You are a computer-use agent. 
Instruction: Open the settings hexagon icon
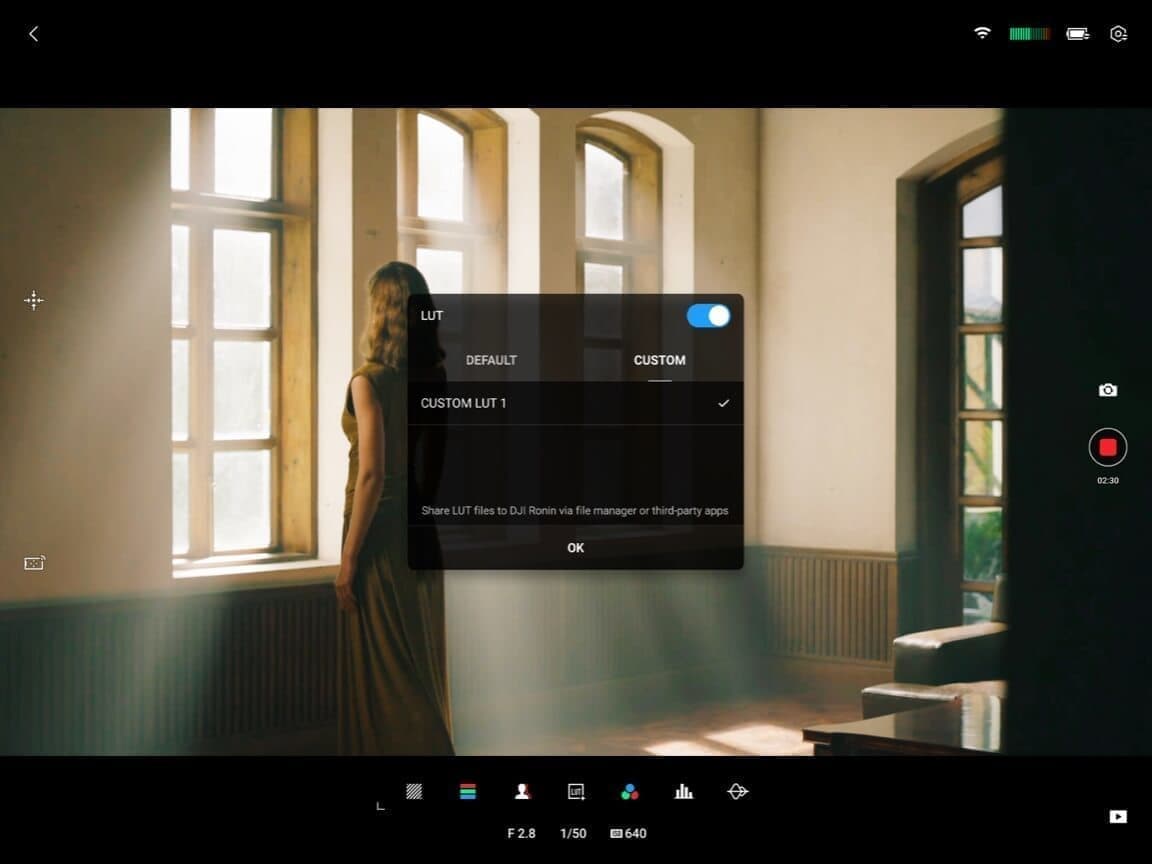coord(1118,34)
